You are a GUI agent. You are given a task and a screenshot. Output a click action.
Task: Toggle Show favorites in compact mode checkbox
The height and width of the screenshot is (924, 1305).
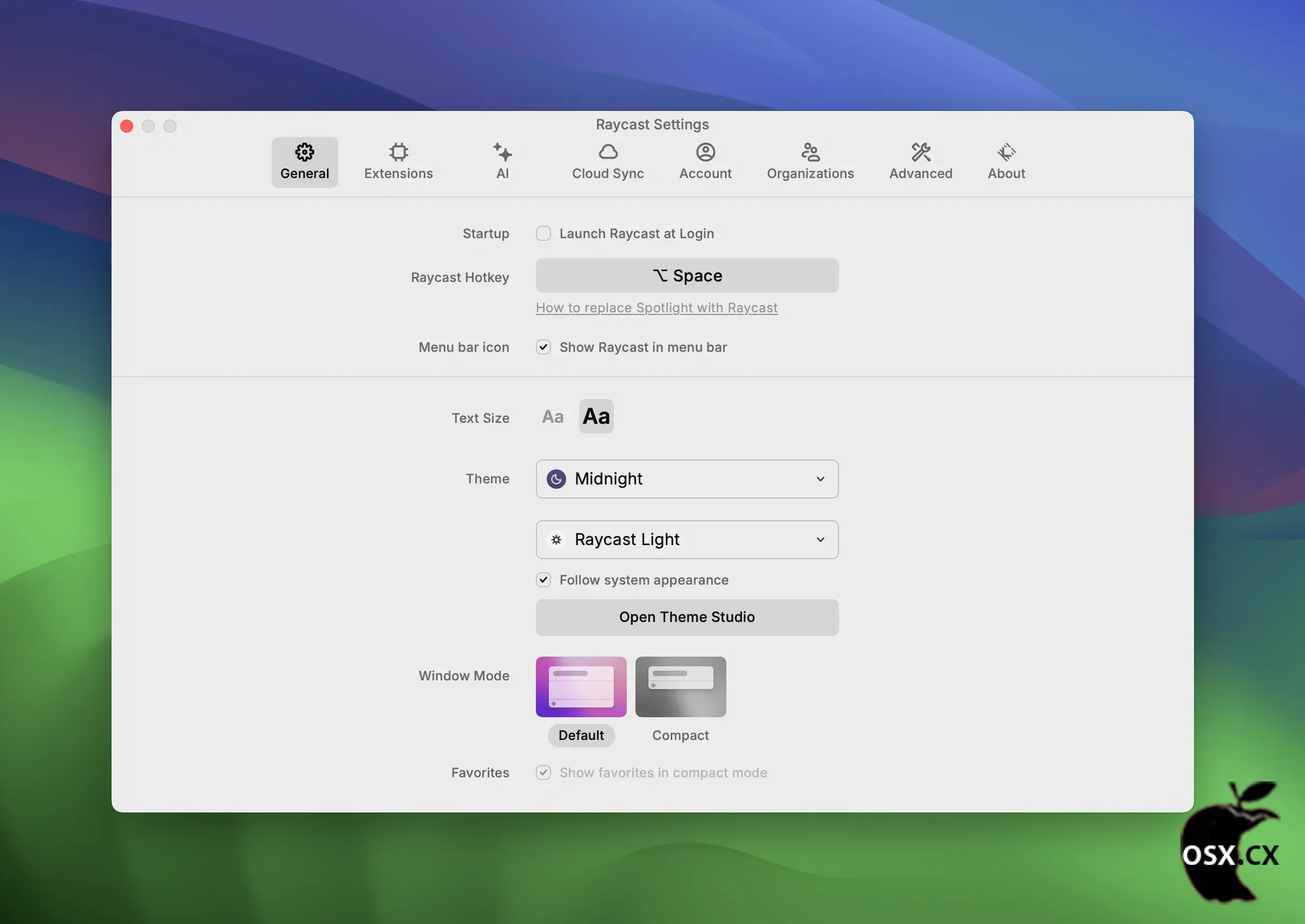coord(543,772)
